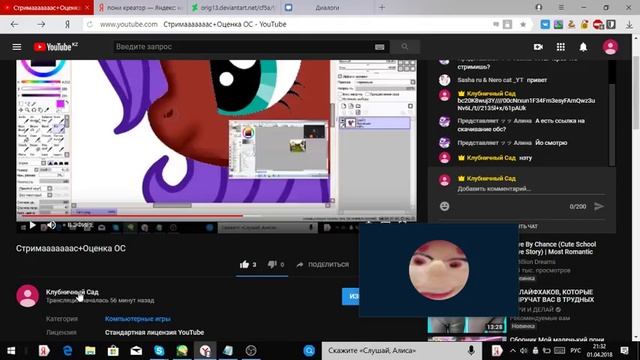
Task: Open the Yandex home button in the toolbar
Action: pos(67,24)
